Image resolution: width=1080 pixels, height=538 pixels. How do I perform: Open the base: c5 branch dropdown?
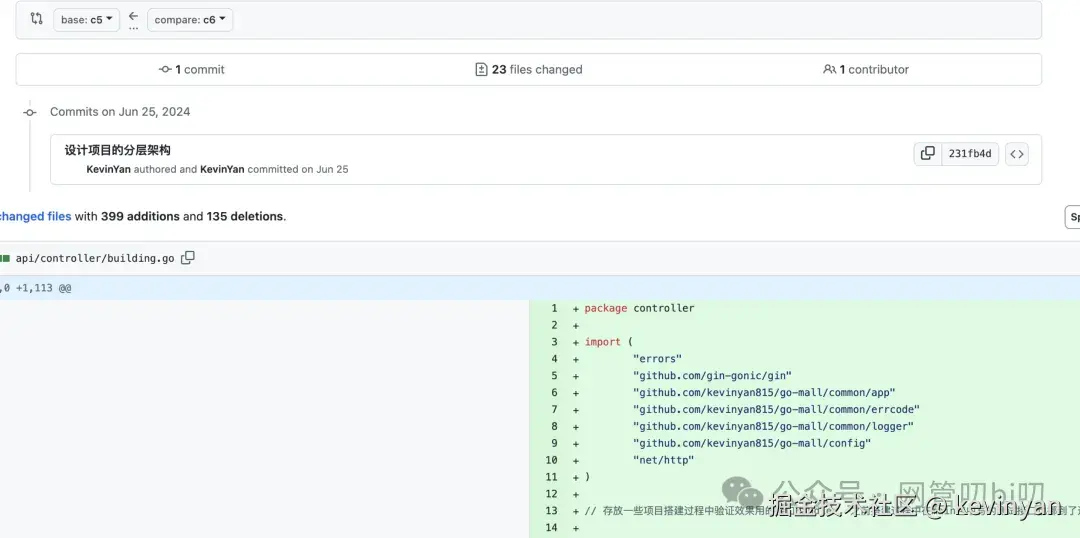point(86,20)
